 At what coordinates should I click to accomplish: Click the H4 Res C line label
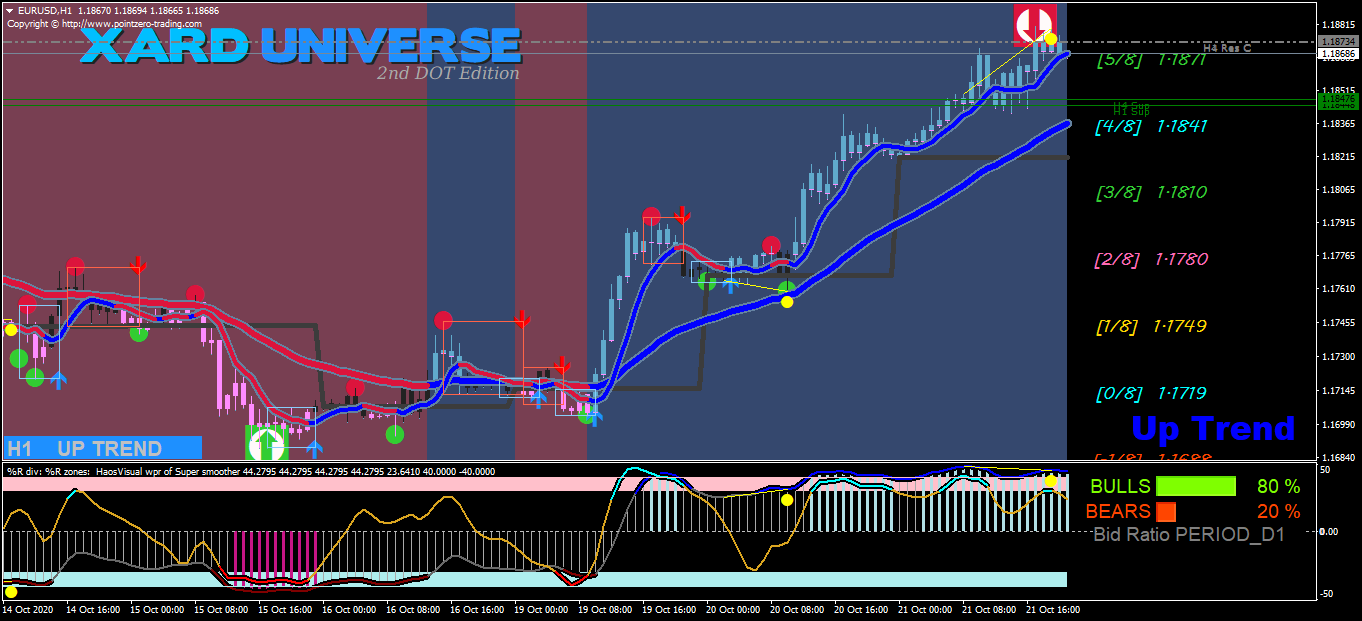coord(1227,47)
